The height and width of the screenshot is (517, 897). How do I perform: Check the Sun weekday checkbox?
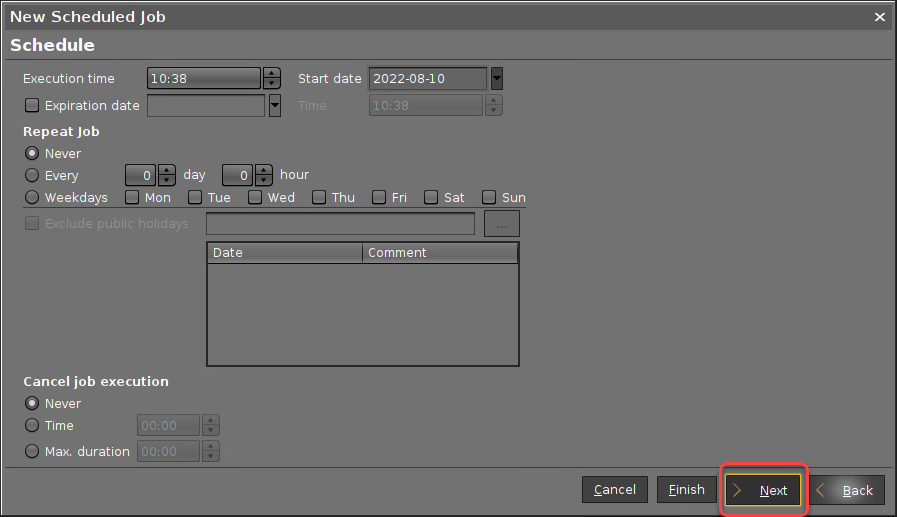[489, 197]
